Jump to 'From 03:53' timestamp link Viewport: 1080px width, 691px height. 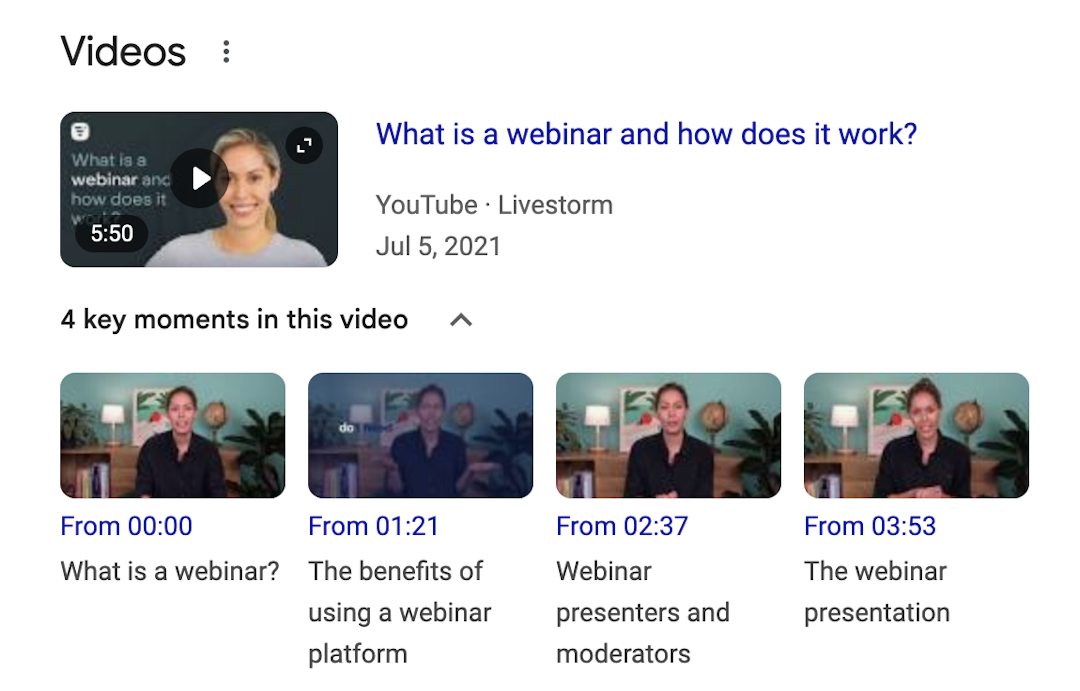click(x=870, y=526)
